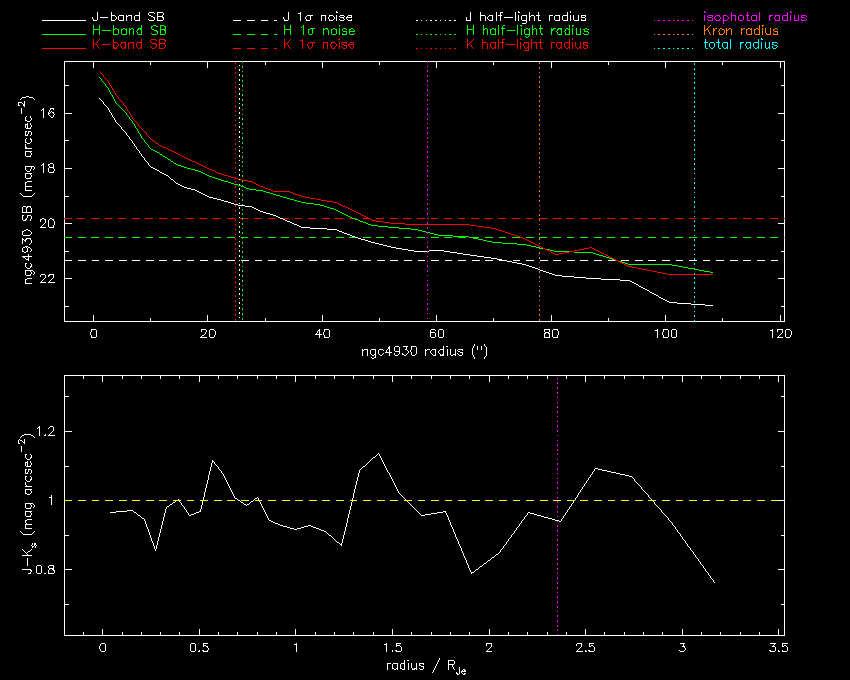Click the green dashed H noise level line
850x680 pixels.
coord(424,238)
